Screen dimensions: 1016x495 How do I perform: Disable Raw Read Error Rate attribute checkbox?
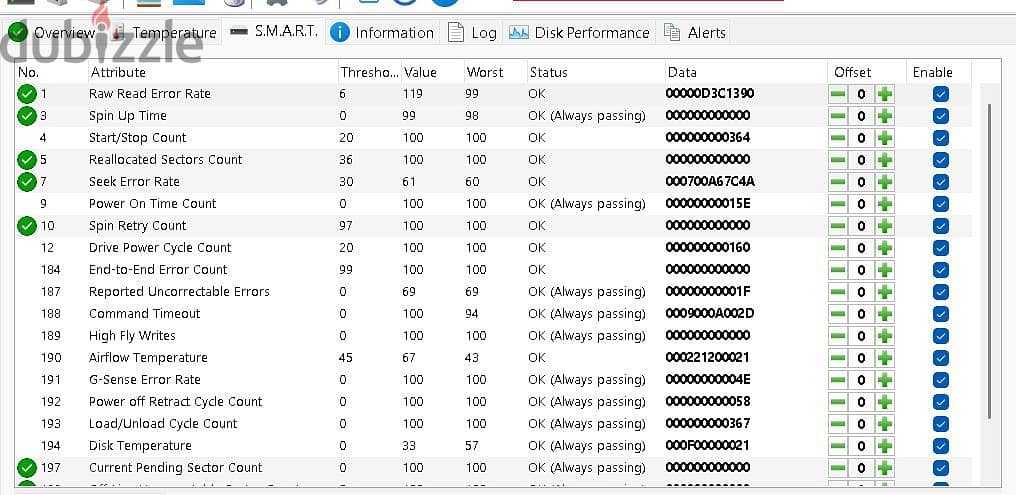941,94
